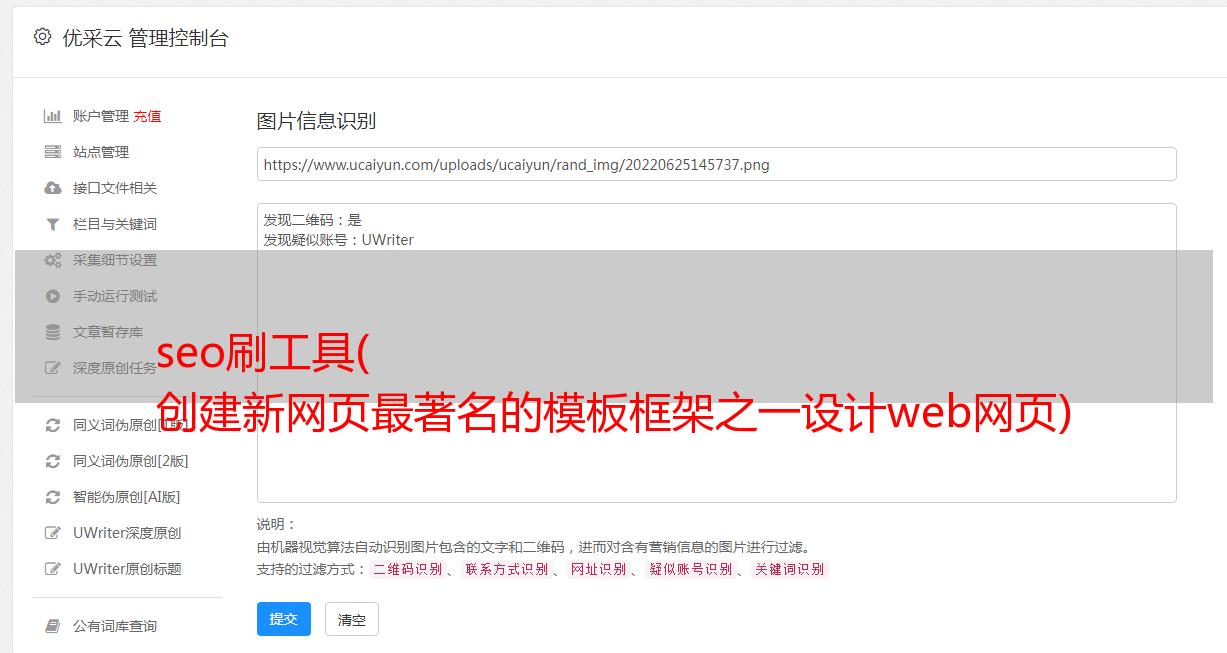Click inside the recognition results text area
Viewport: 1227px width, 653px height.
(x=716, y=353)
